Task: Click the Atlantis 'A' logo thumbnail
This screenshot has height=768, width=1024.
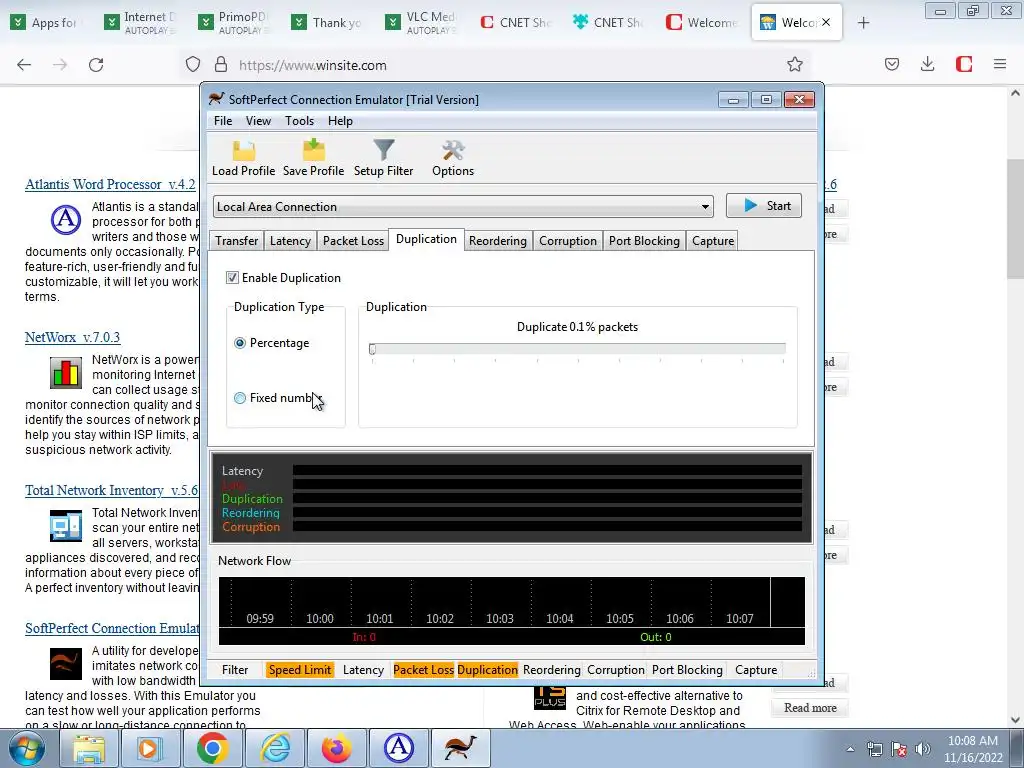Action: tap(66, 219)
